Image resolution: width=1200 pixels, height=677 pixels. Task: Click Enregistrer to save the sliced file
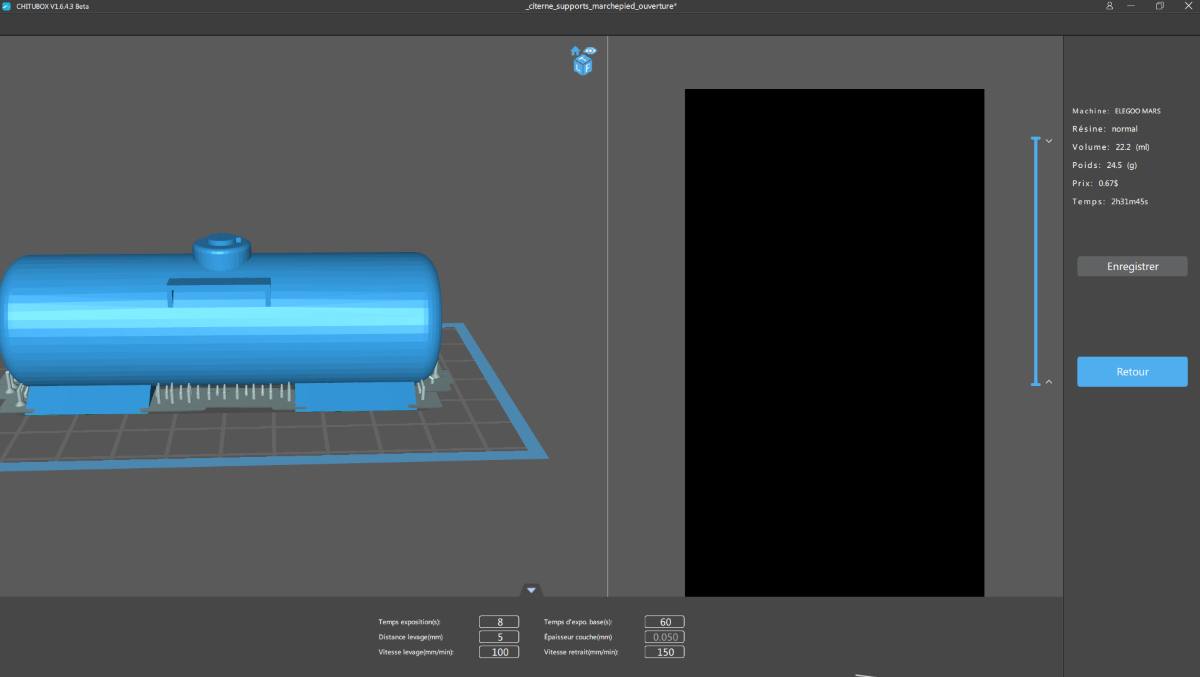(1132, 267)
